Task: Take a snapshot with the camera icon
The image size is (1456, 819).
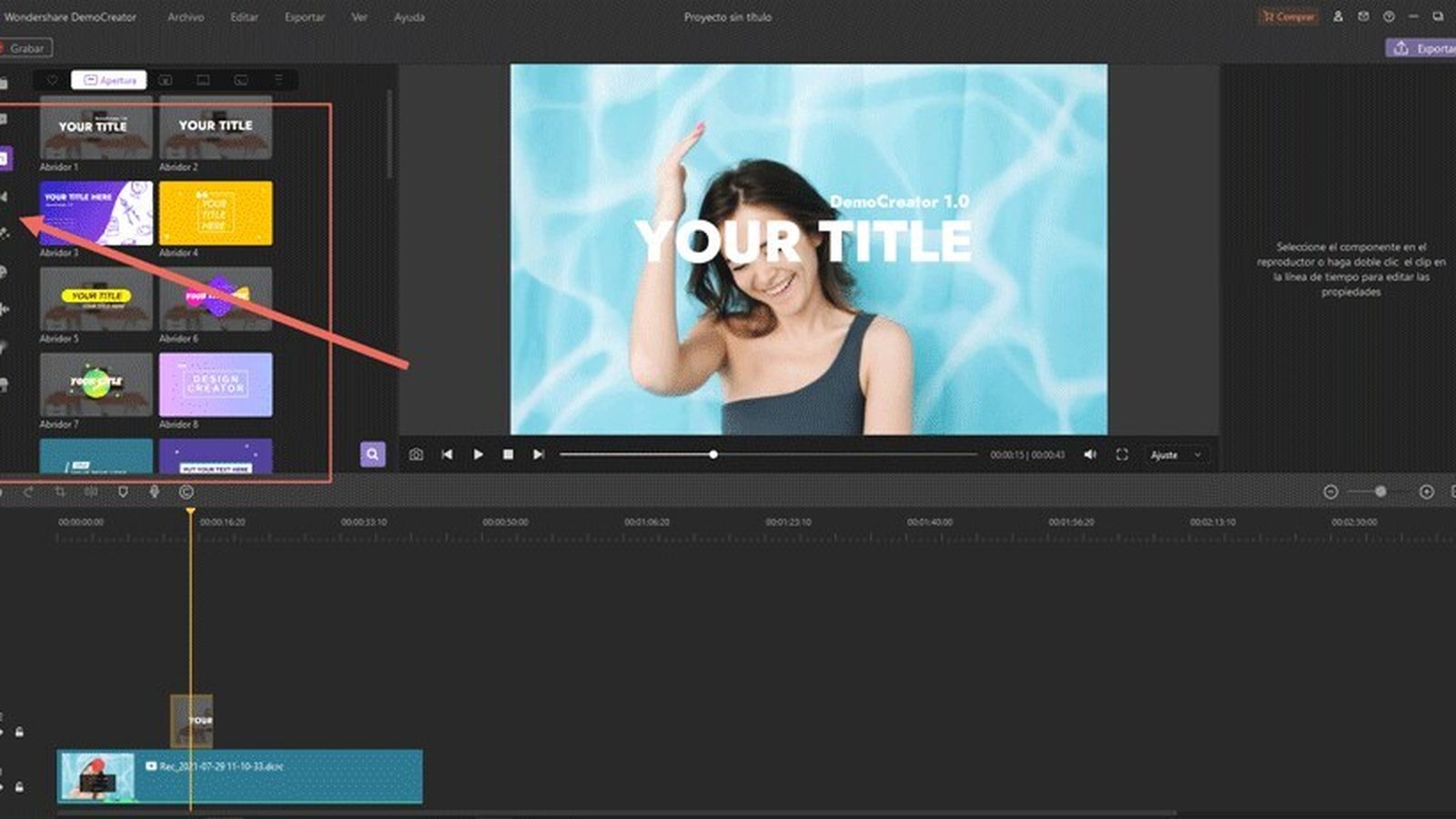Action: pos(414,454)
